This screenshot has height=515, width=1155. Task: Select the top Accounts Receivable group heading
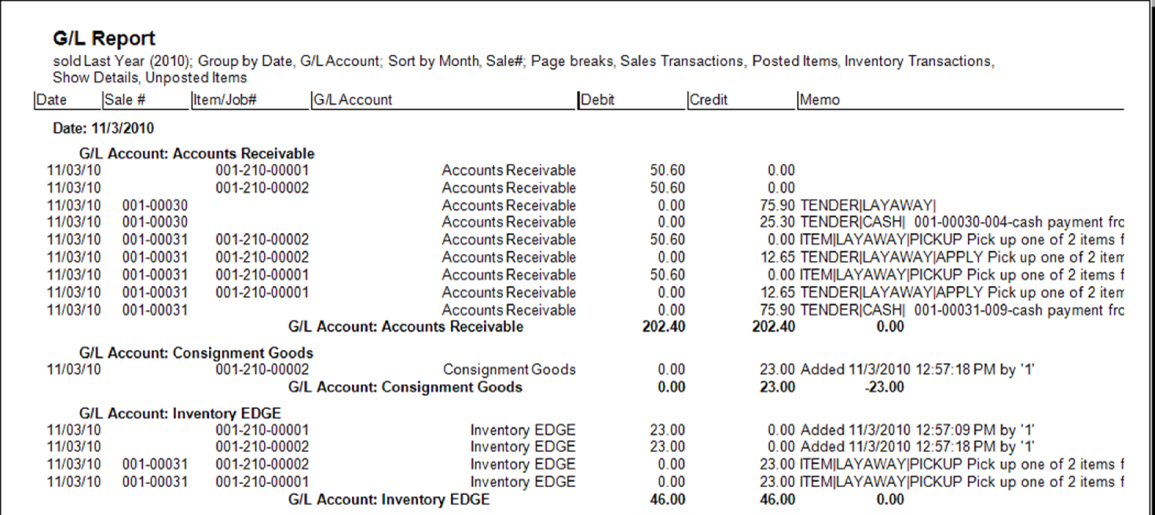point(197,154)
